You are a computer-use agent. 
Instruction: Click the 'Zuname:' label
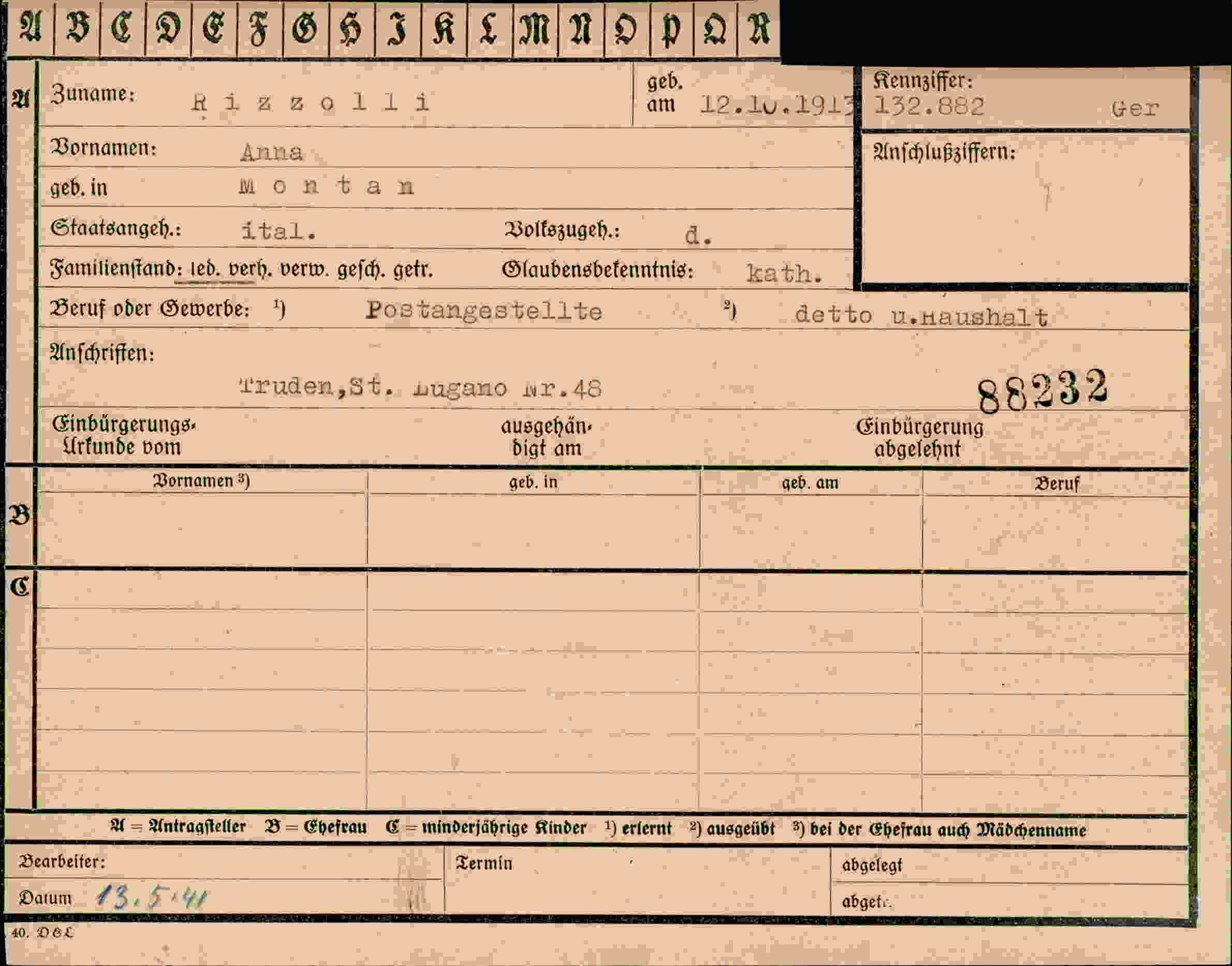(x=93, y=94)
